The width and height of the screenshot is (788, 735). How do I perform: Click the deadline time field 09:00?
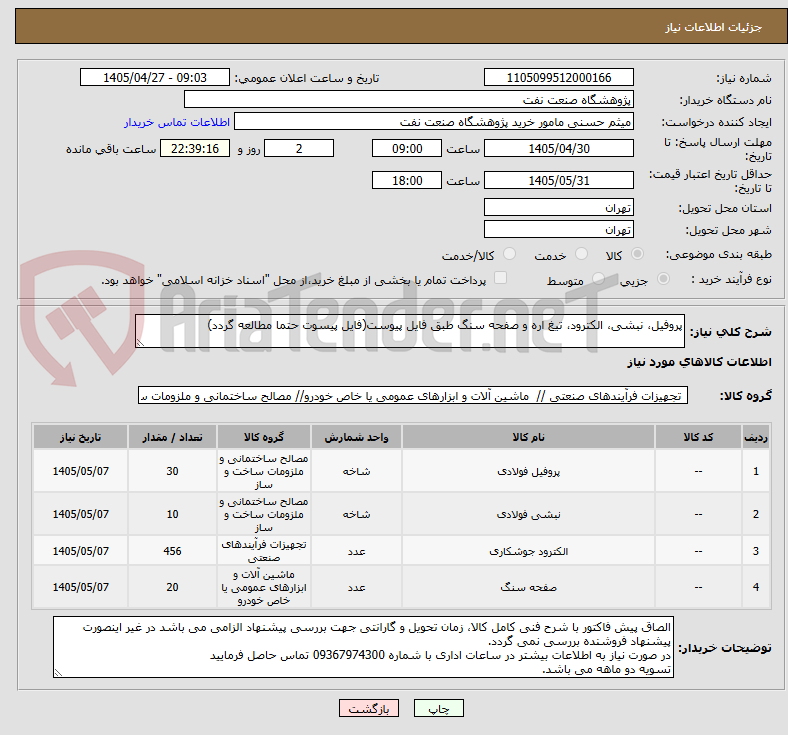[x=407, y=148]
